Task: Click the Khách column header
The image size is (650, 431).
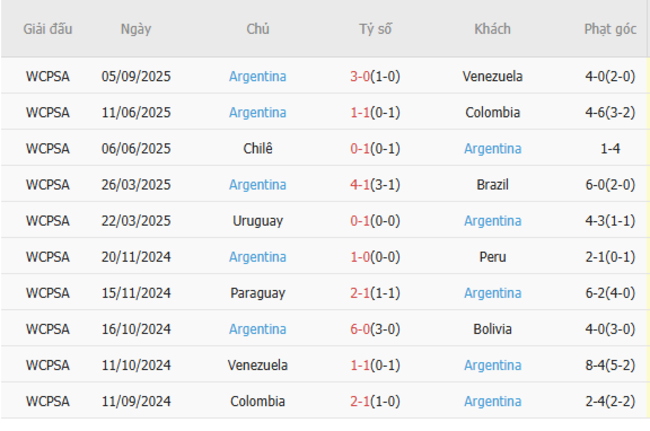Action: (492, 29)
